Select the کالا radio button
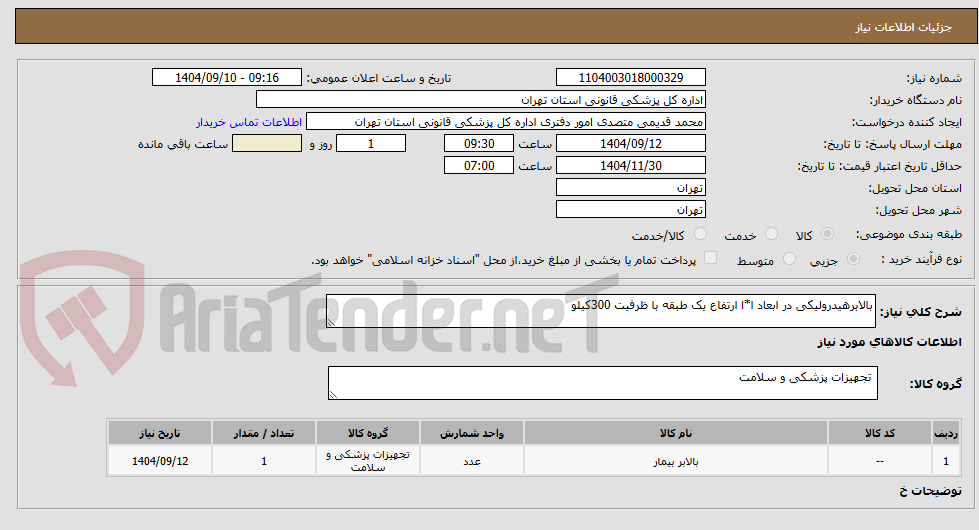This screenshot has height=530, width=979. click(827, 234)
